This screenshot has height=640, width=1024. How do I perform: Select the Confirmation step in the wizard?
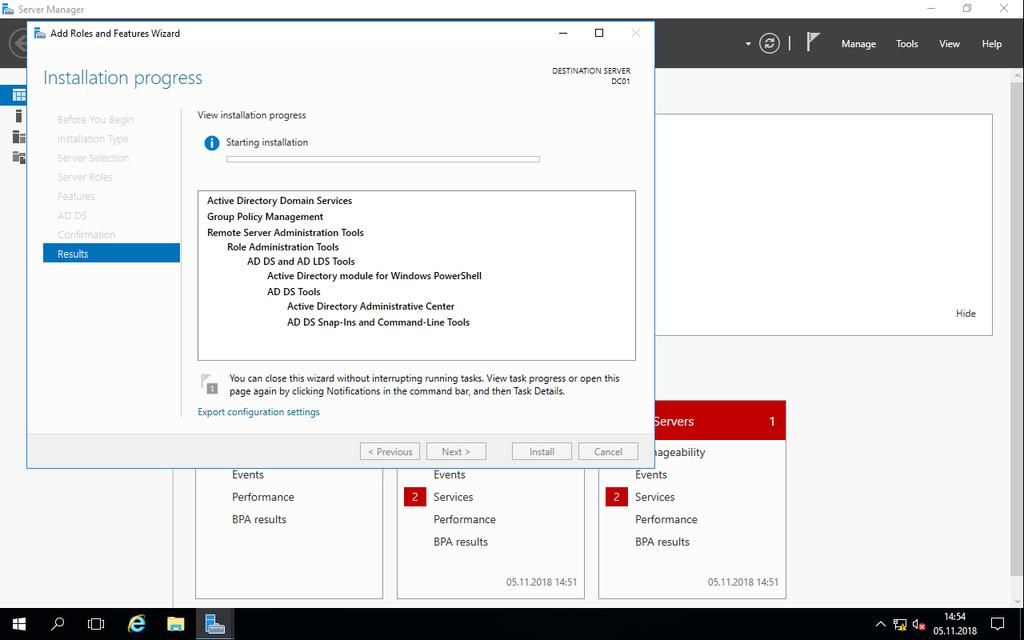click(86, 234)
